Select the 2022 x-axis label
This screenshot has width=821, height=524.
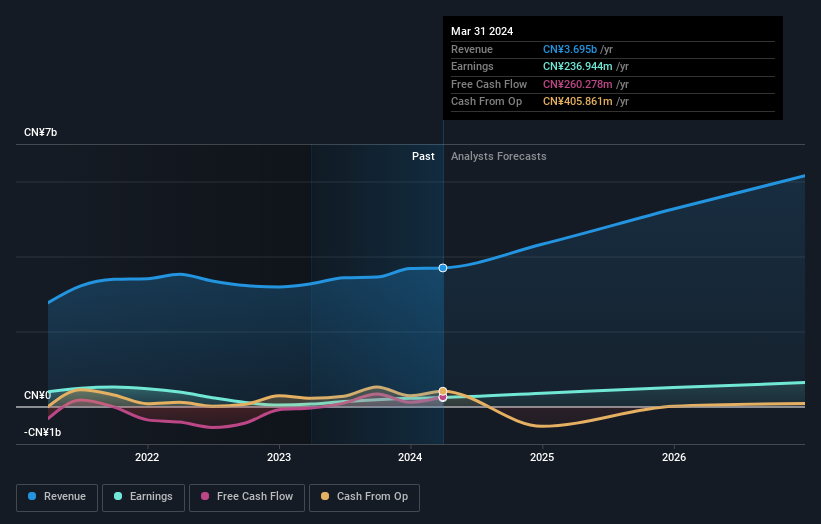coord(147,457)
